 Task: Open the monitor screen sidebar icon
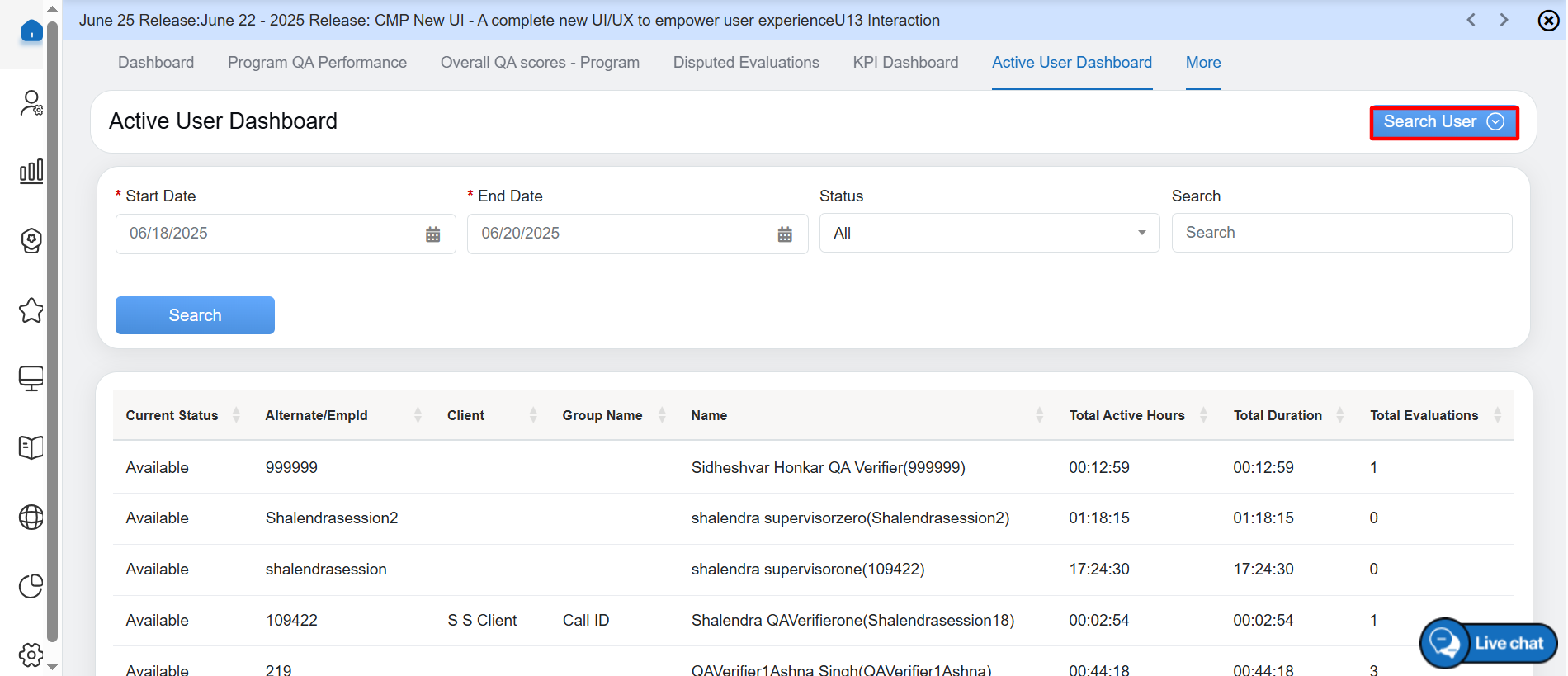click(31, 379)
